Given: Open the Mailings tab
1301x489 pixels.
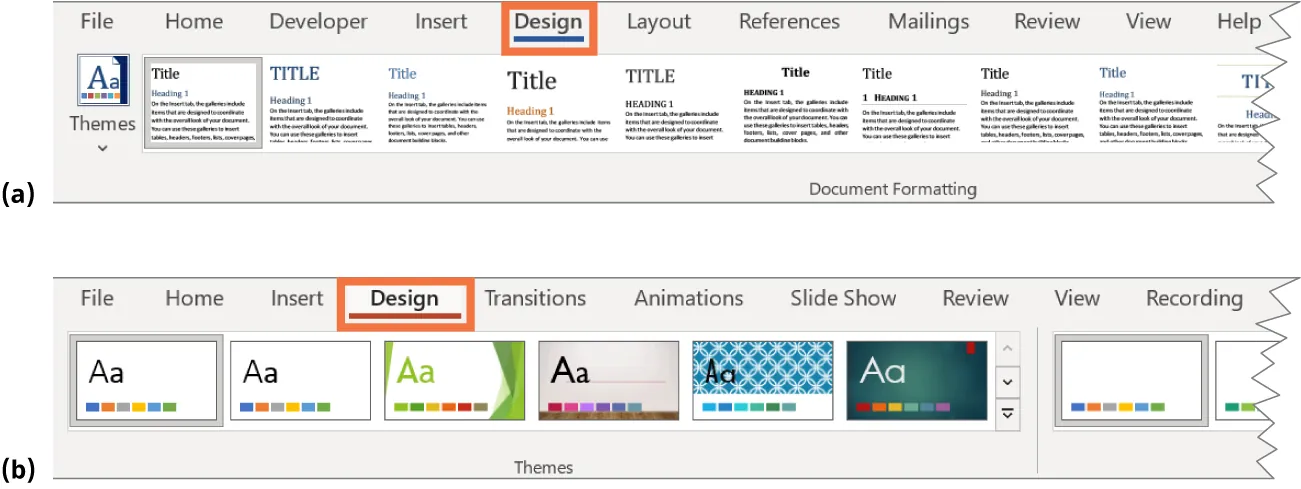Looking at the screenshot, I should point(928,22).
